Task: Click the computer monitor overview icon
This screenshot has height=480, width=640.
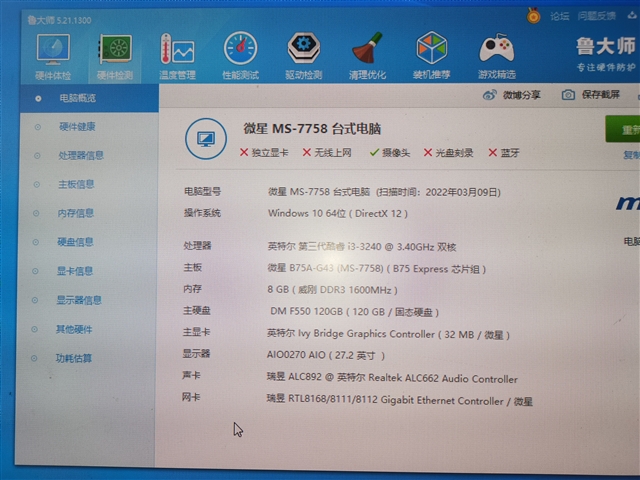Action: (x=206, y=139)
